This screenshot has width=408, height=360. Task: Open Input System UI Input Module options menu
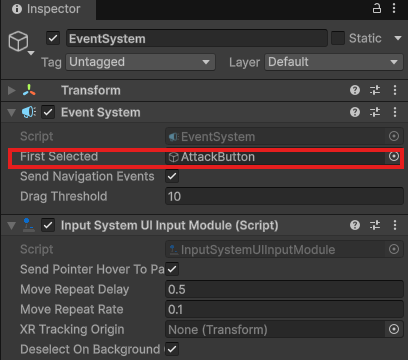tap(395, 225)
